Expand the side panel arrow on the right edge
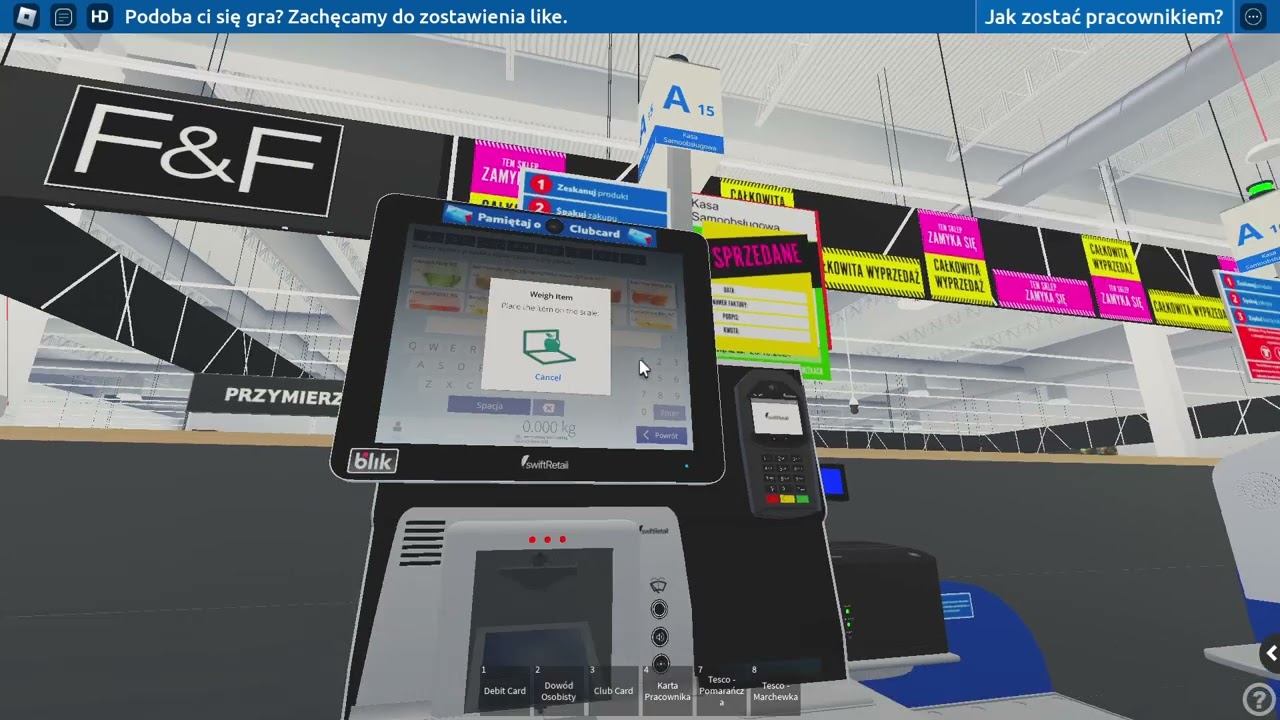The image size is (1280, 720). (1271, 653)
